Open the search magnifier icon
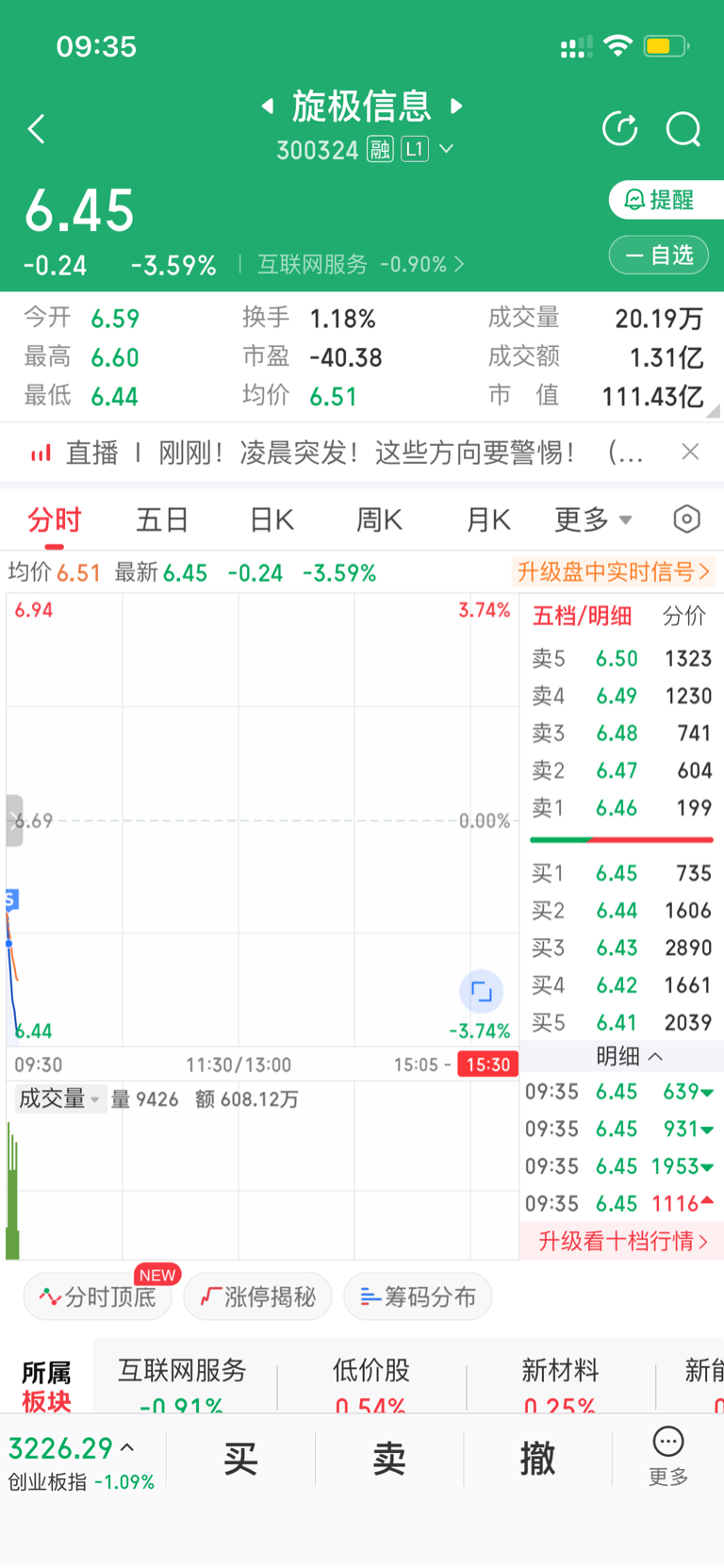This screenshot has height=1568, width=724. (683, 129)
